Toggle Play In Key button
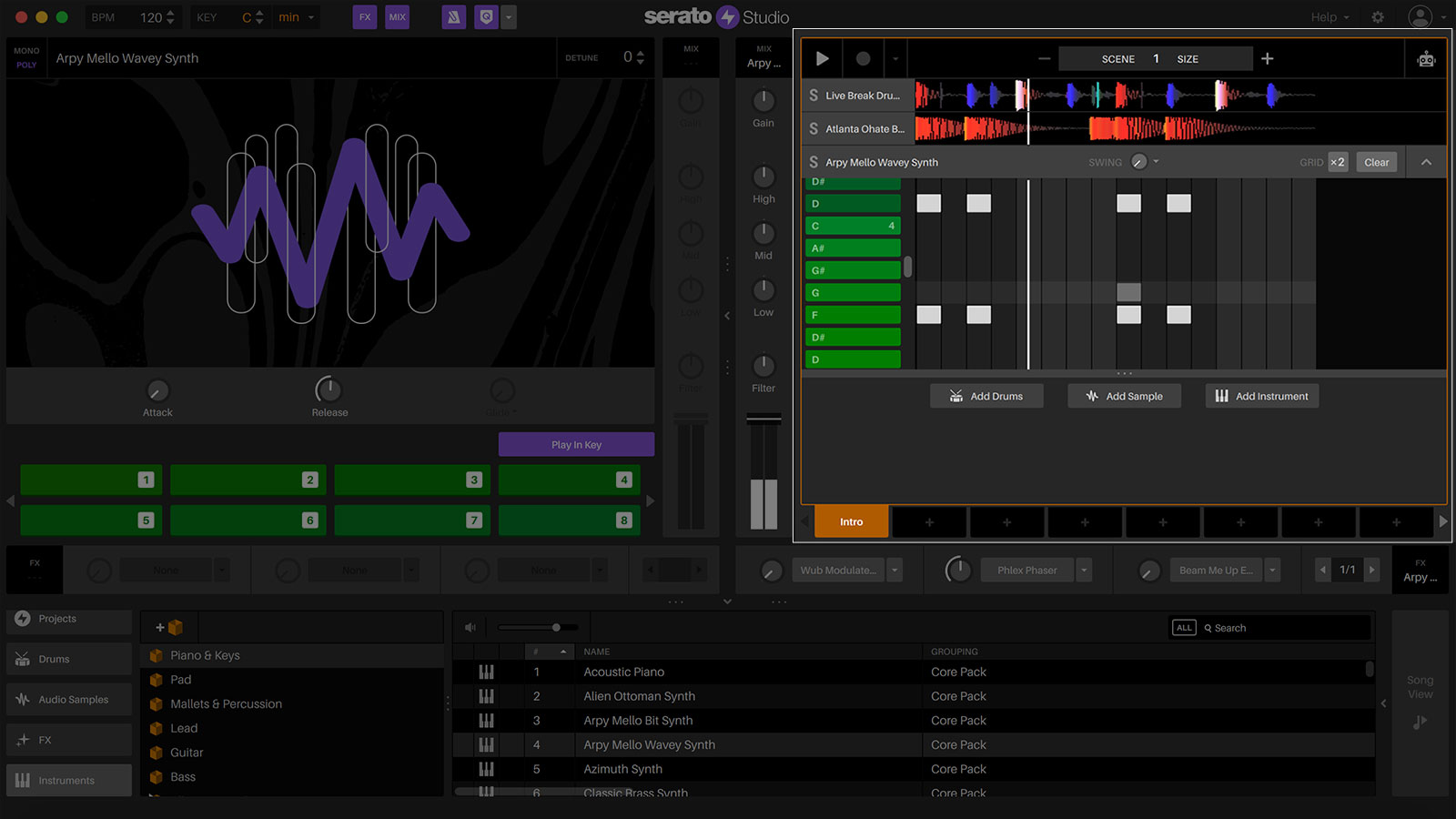The height and width of the screenshot is (819, 1456). (576, 444)
